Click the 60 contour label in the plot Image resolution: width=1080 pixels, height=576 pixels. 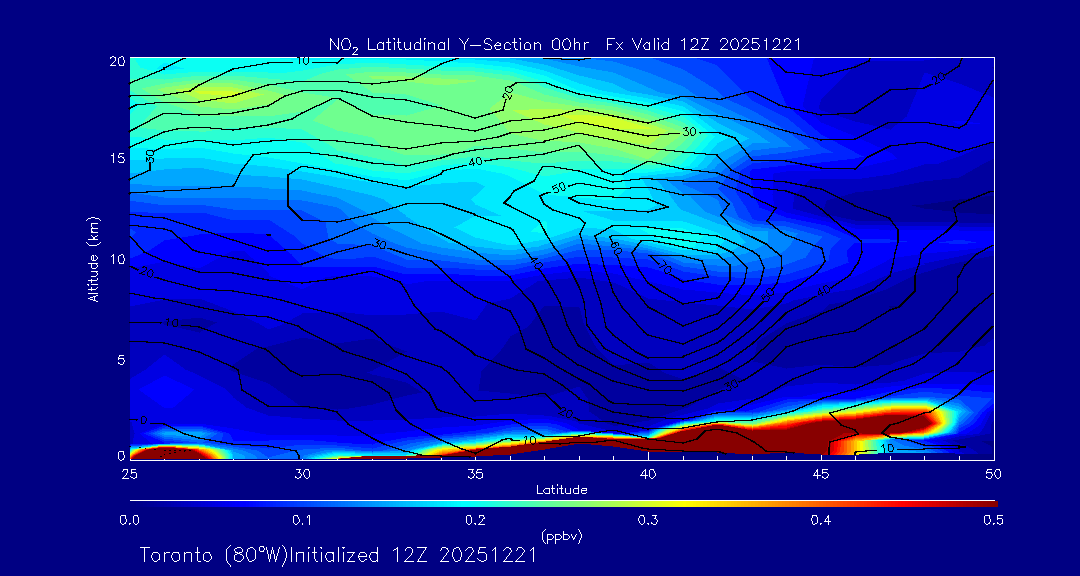(x=615, y=248)
